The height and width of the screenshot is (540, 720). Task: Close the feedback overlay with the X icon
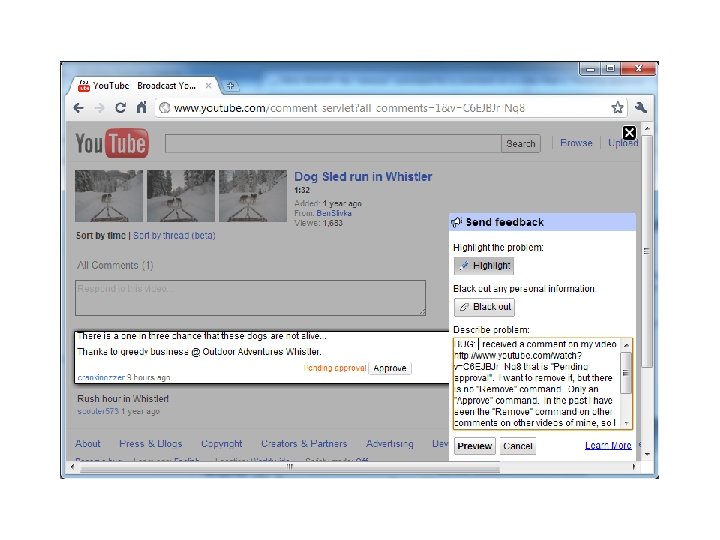(629, 133)
